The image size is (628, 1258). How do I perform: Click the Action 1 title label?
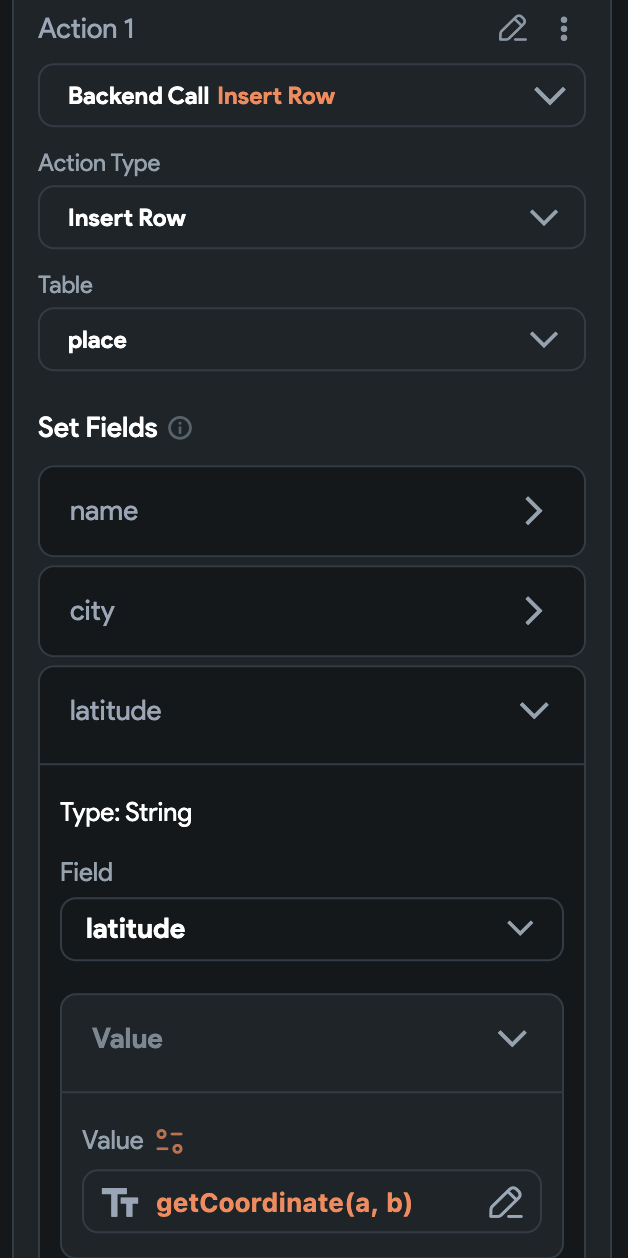(x=86, y=29)
